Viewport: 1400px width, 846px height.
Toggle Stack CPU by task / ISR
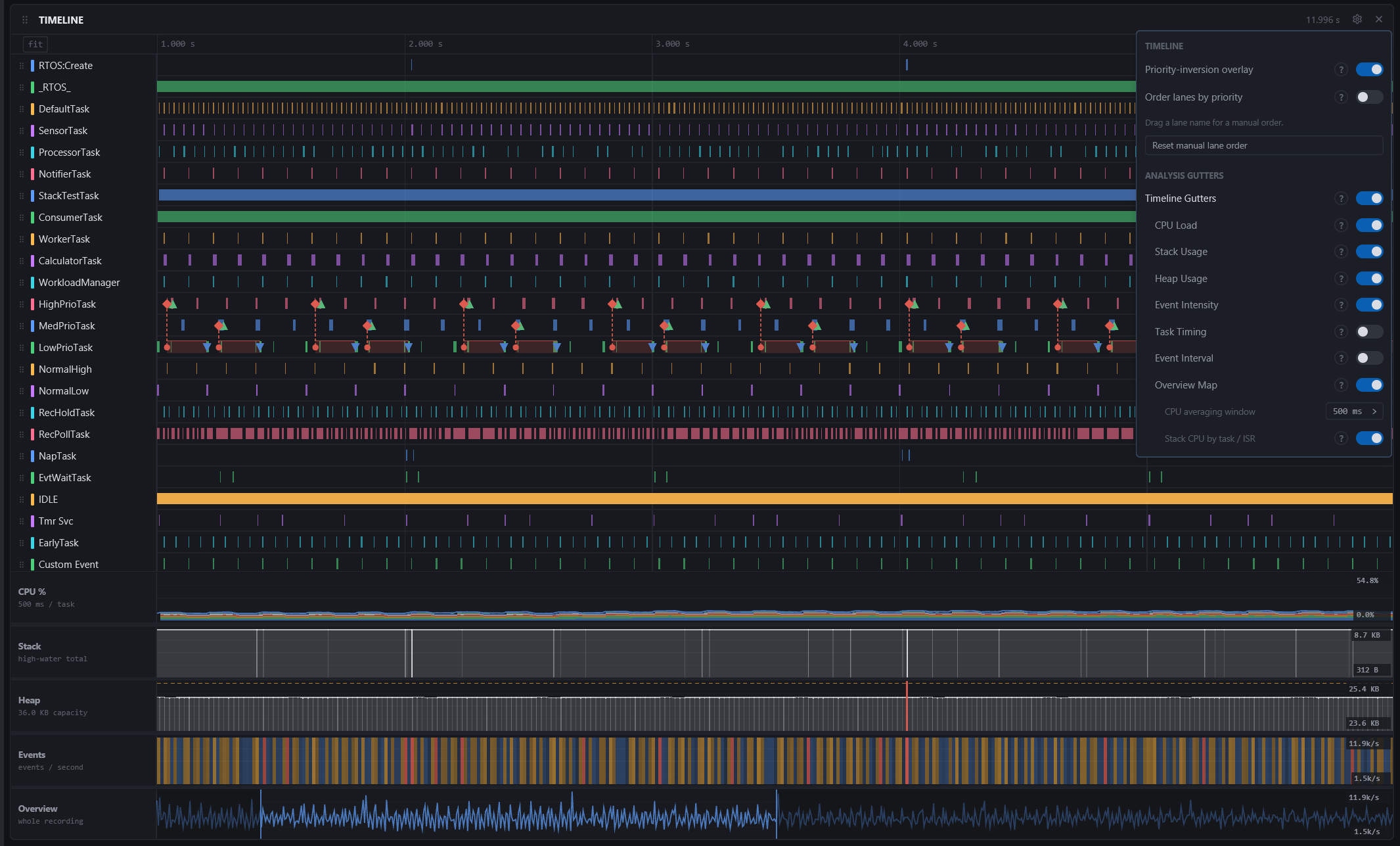[1370, 438]
